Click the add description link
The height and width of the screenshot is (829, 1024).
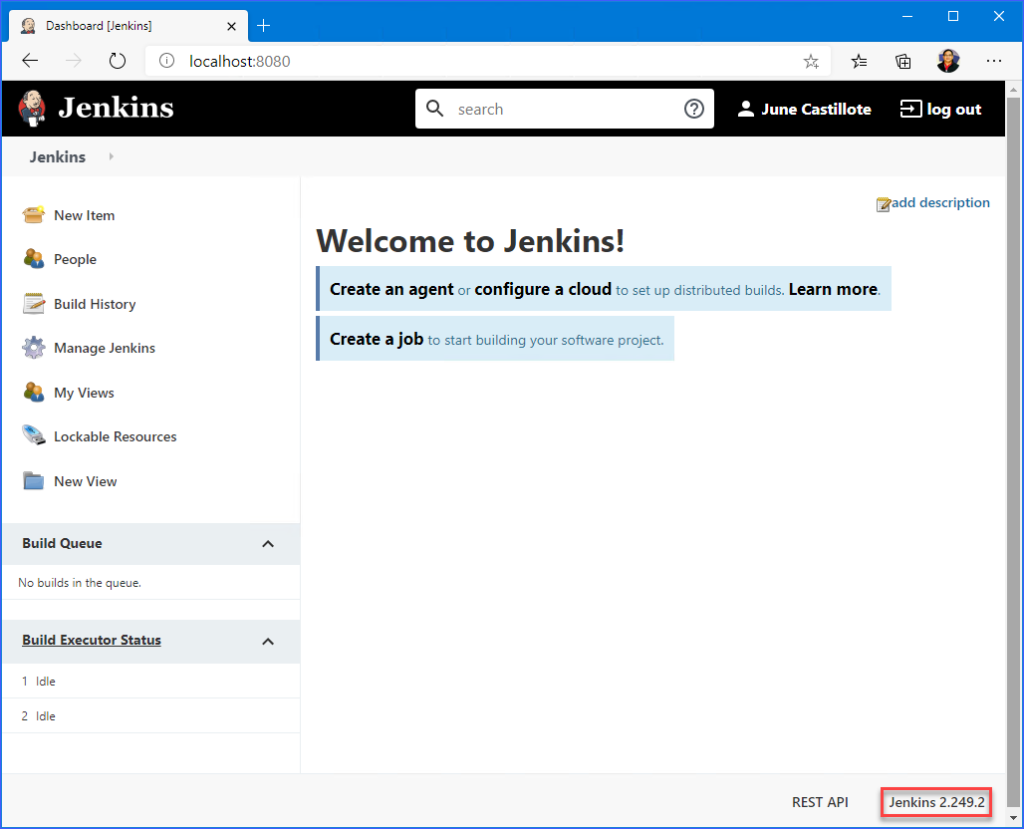(x=939, y=203)
